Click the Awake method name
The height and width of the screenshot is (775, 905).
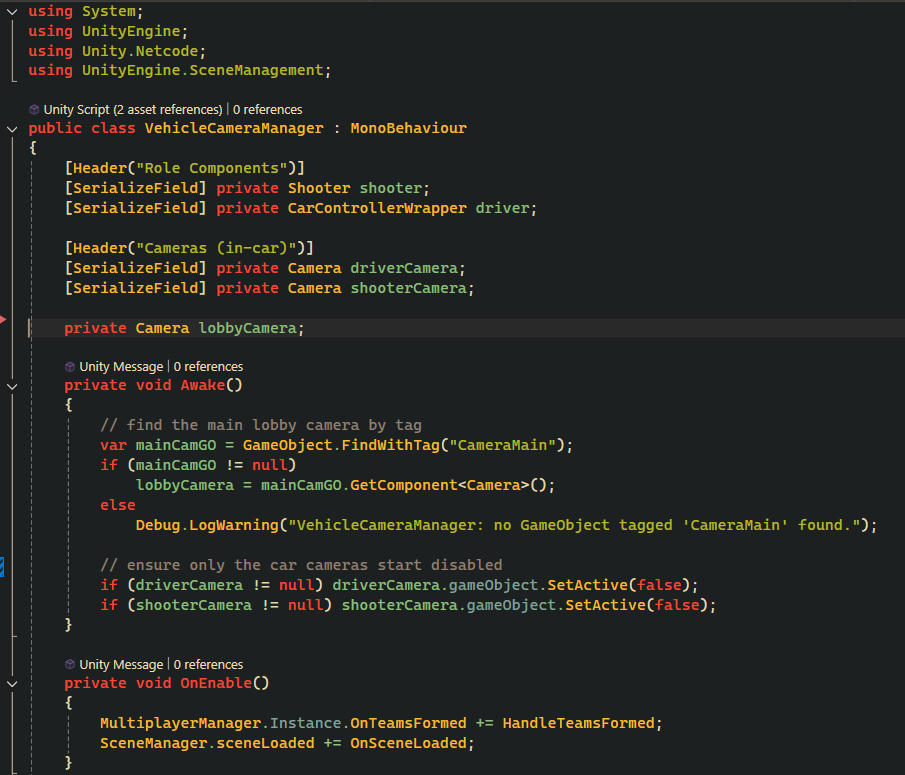tap(203, 385)
